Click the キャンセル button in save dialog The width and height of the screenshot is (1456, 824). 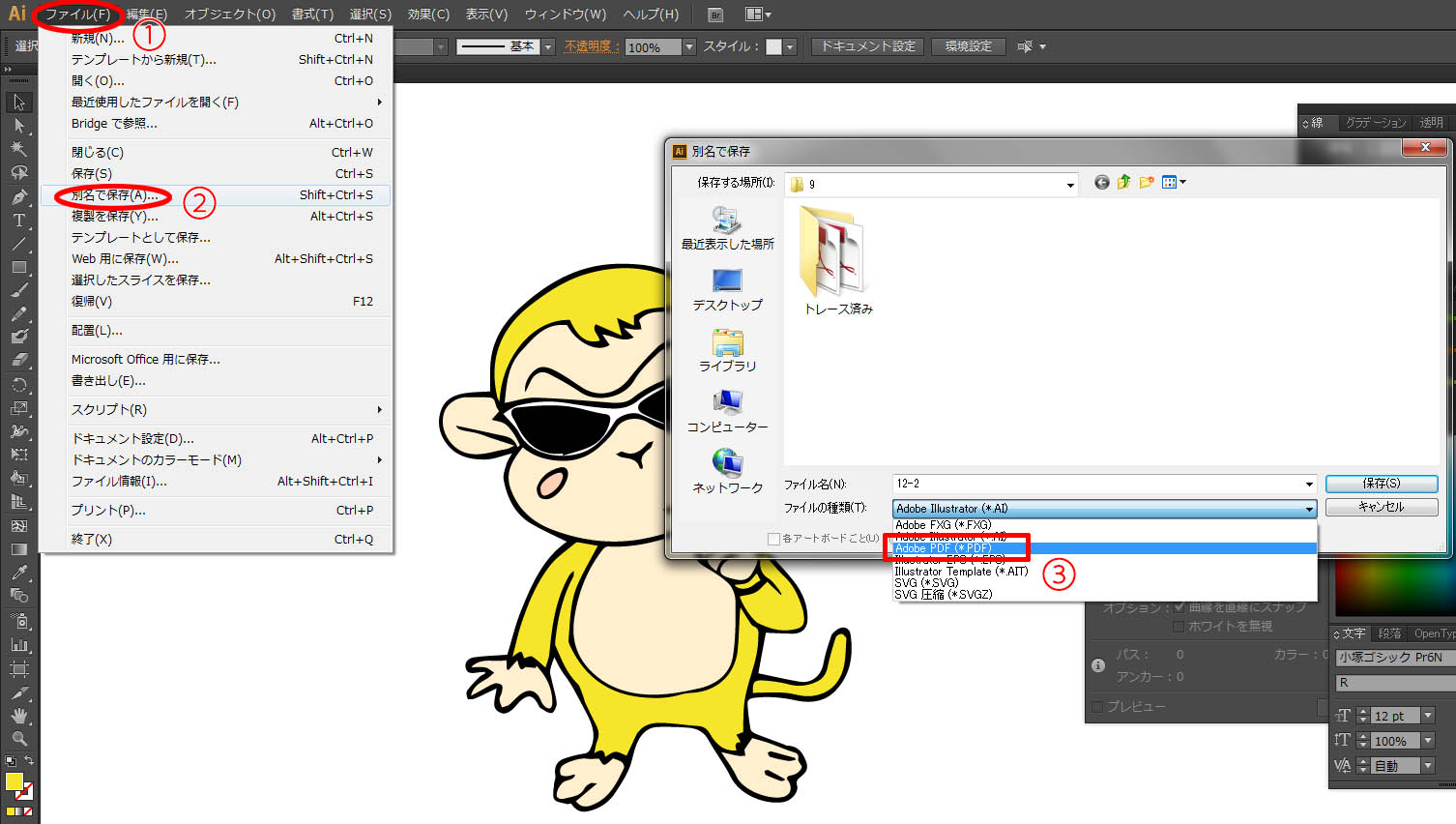click(x=1382, y=507)
